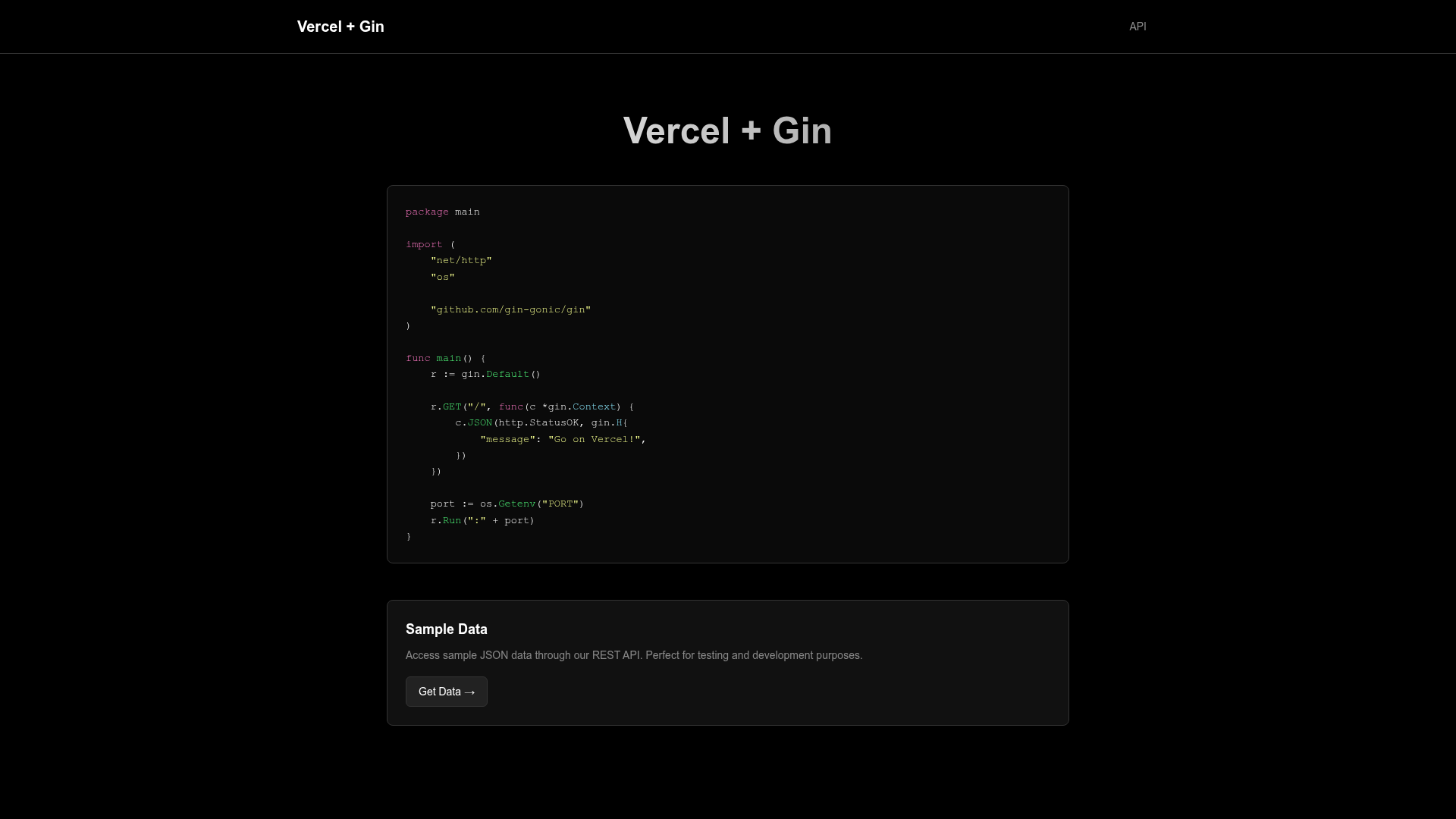Click the "package main" code line
This screenshot has height=819, width=1456.
443,212
